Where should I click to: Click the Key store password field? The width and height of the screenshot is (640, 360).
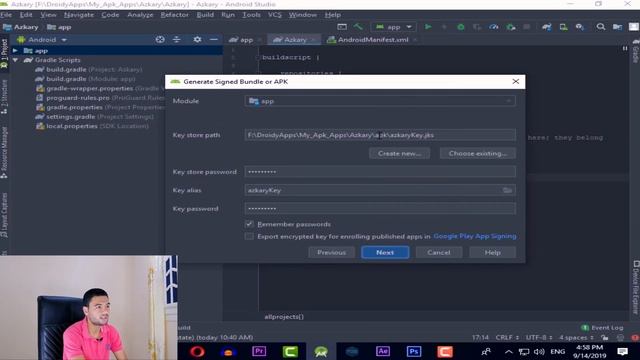380,172
